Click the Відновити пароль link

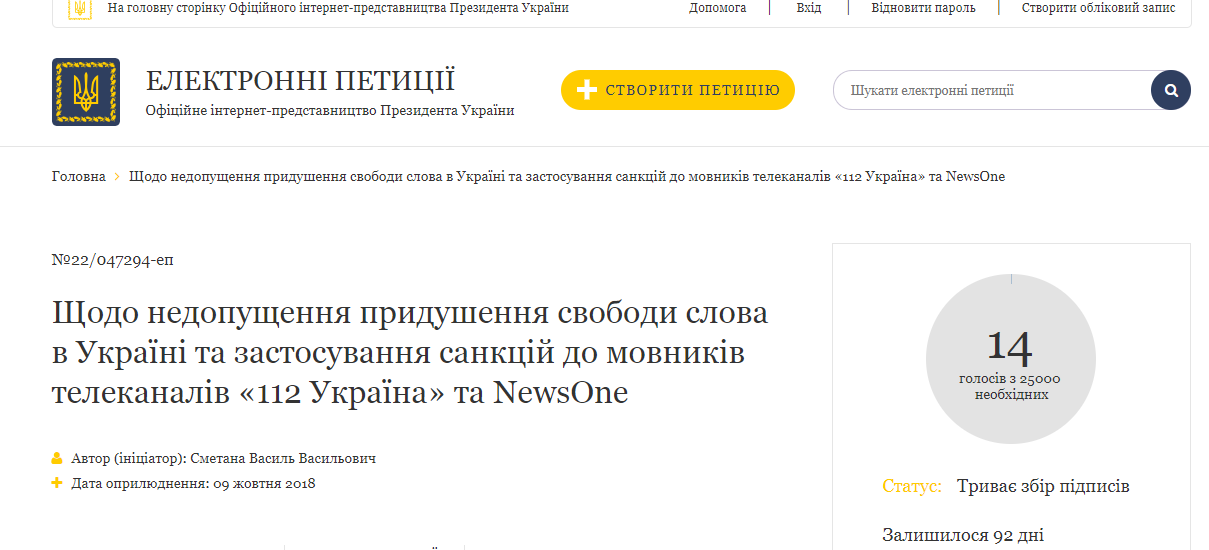click(x=922, y=8)
